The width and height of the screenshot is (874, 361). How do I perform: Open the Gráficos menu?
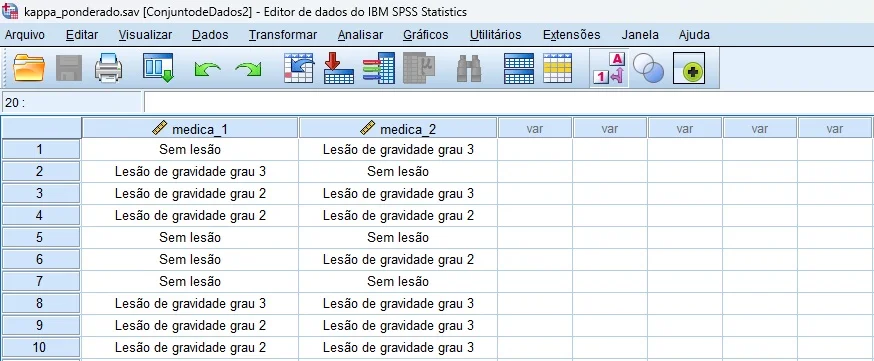coord(425,35)
